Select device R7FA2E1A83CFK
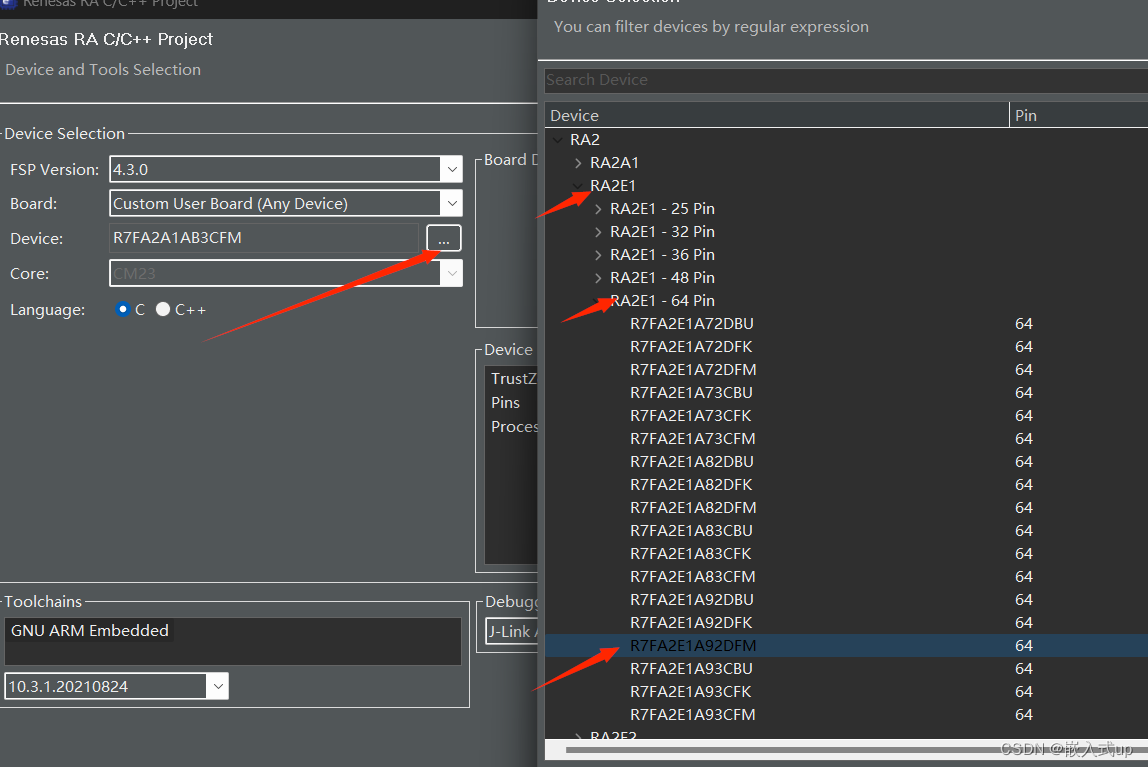The image size is (1148, 767). tap(690, 553)
